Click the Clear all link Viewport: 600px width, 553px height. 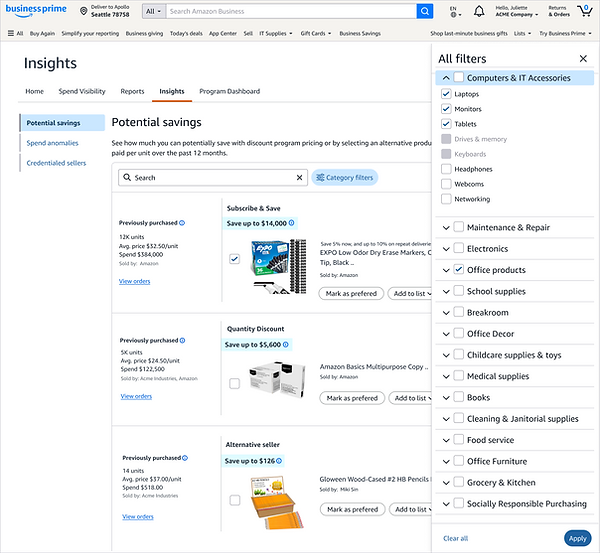[x=455, y=538]
